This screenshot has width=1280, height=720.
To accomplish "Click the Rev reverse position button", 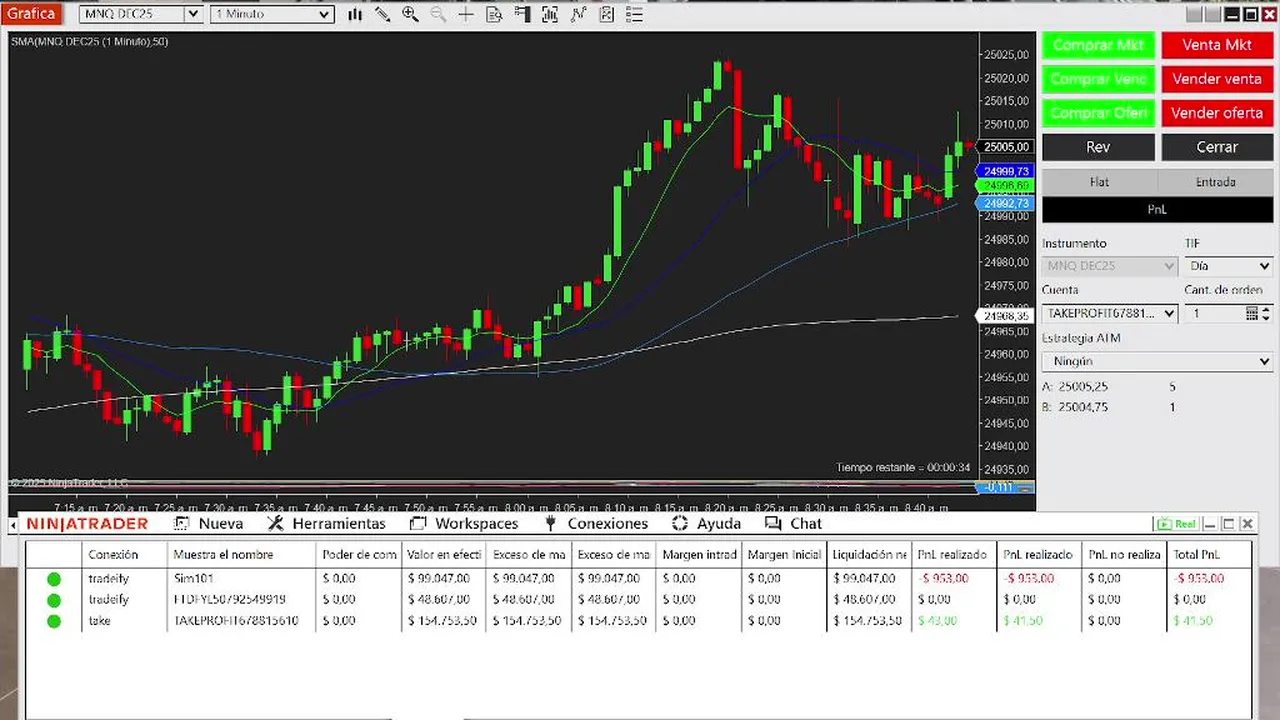I will (x=1098, y=147).
